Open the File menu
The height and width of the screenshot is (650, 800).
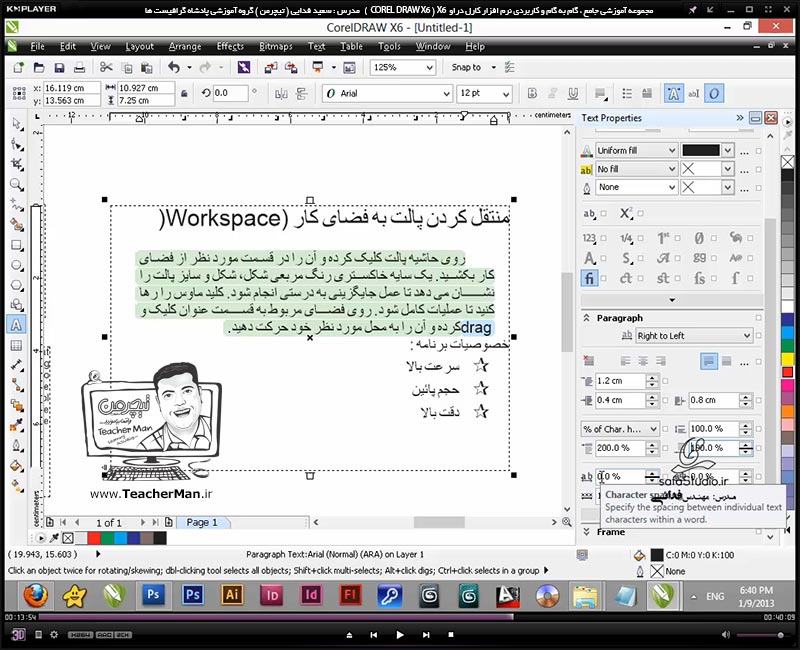click(x=37, y=46)
